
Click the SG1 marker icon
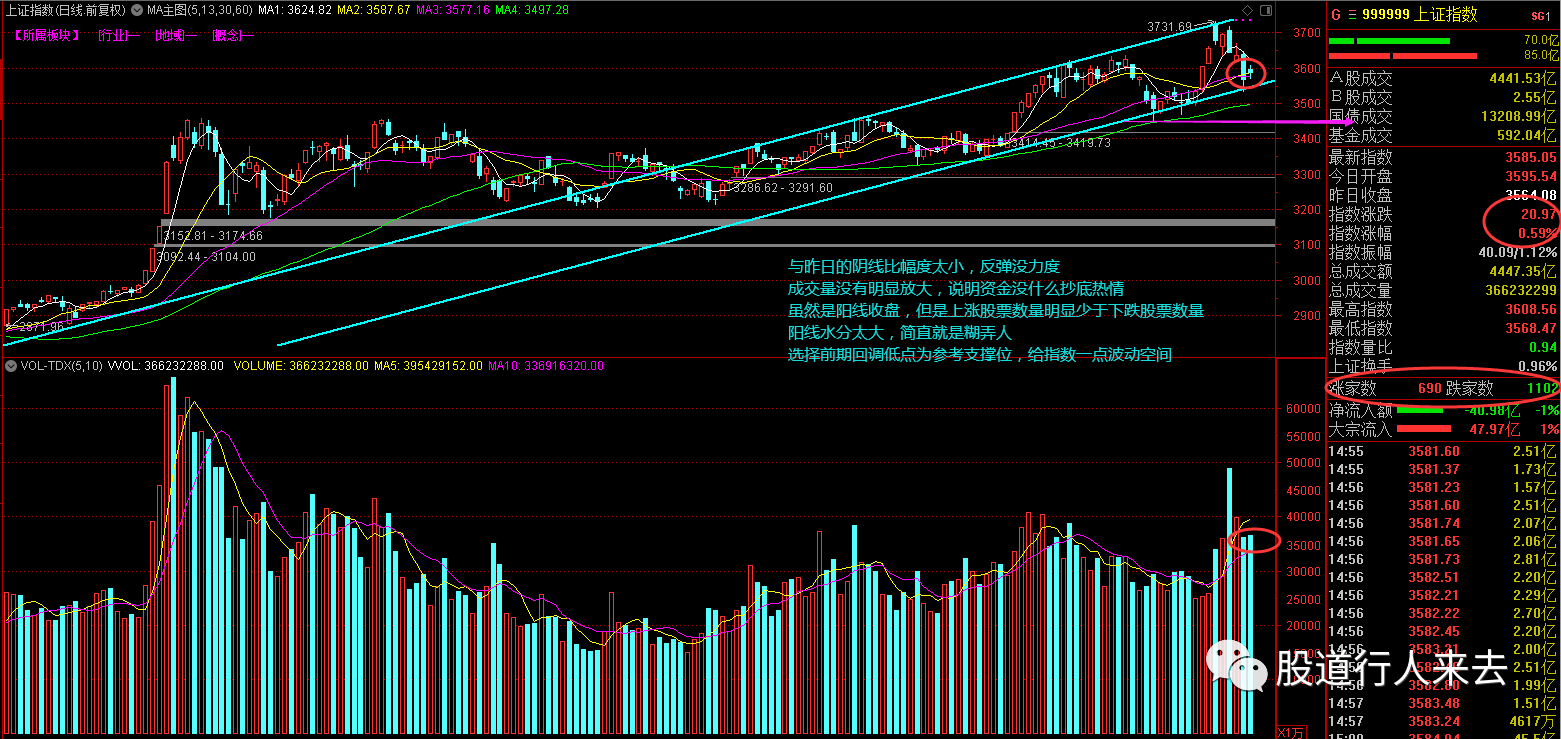[x=1540, y=16]
